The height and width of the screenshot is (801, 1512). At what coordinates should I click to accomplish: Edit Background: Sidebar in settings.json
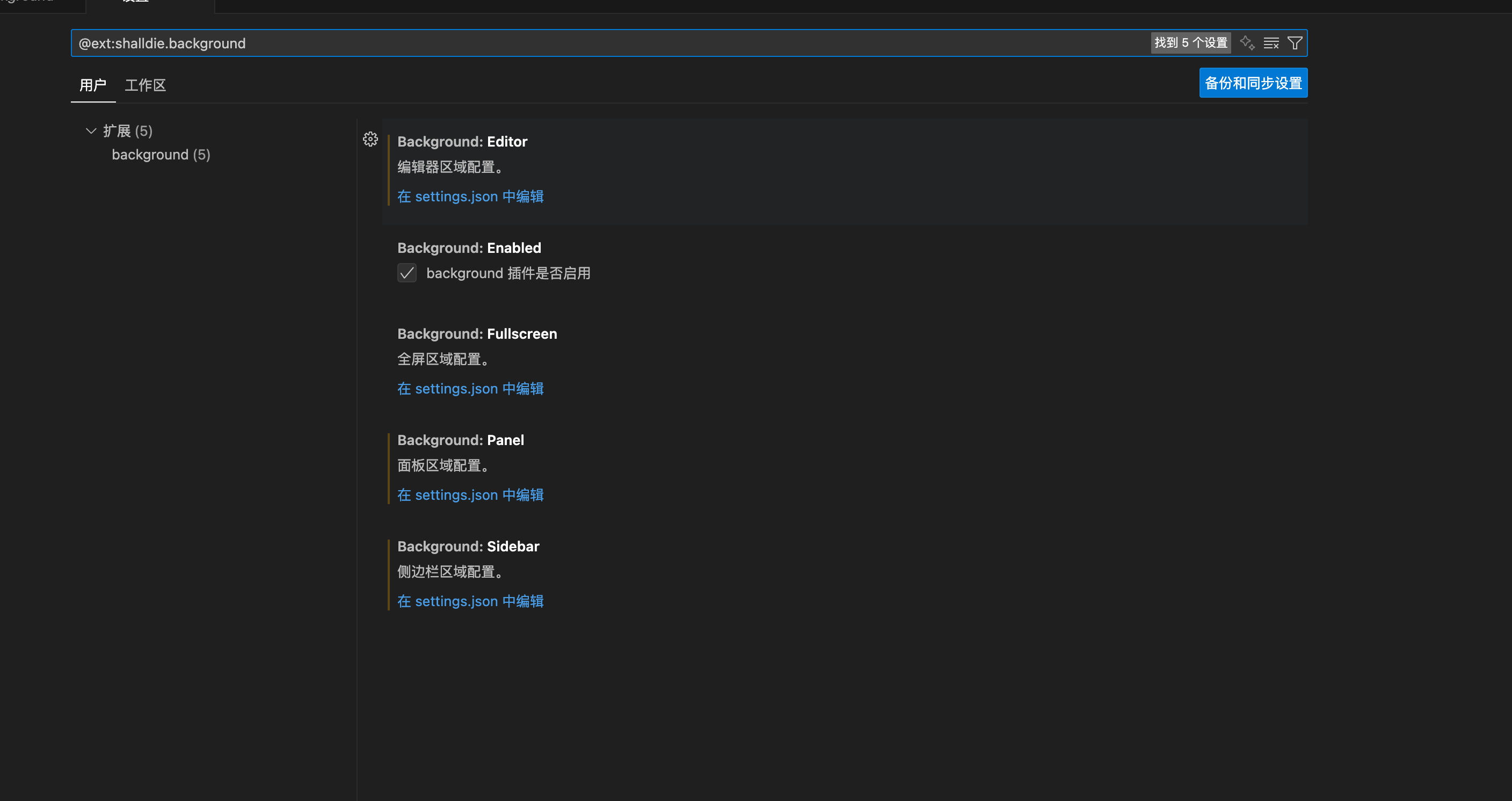click(470, 601)
